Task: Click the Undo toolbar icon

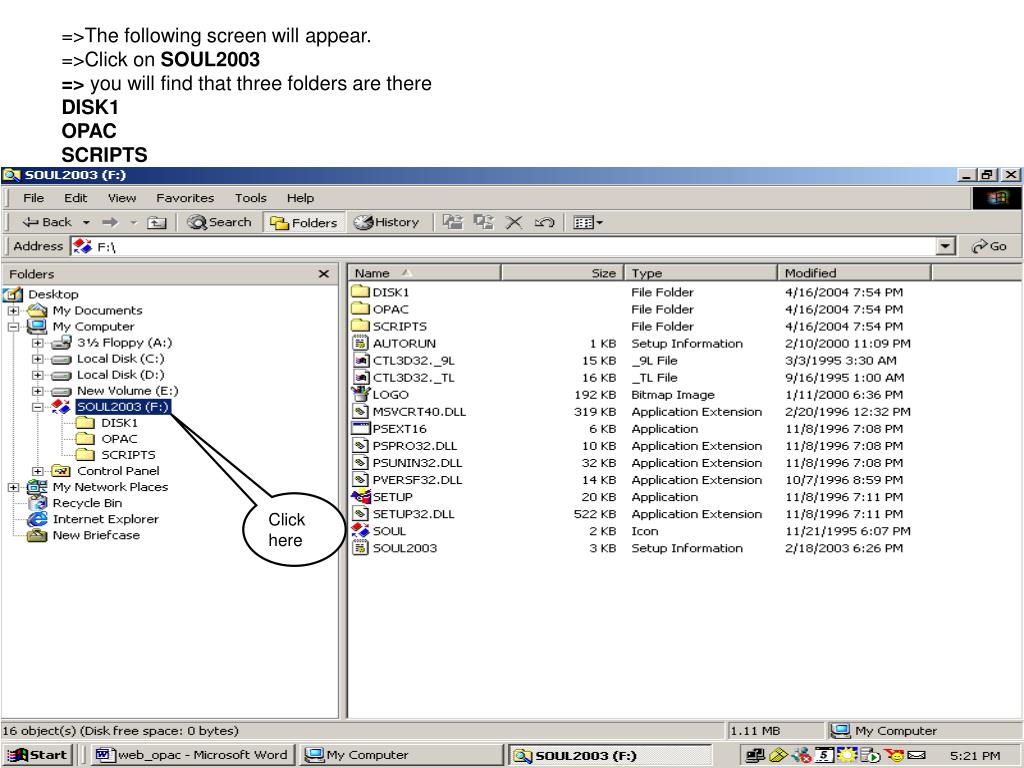Action: pyautogui.click(x=544, y=223)
